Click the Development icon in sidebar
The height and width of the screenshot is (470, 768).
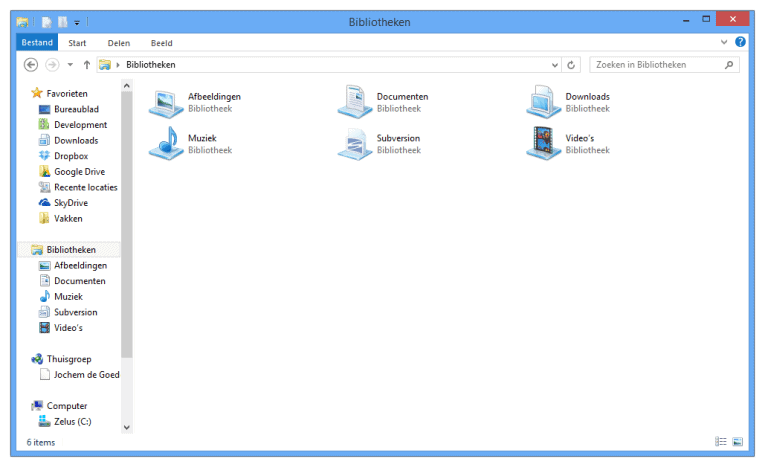(44, 124)
